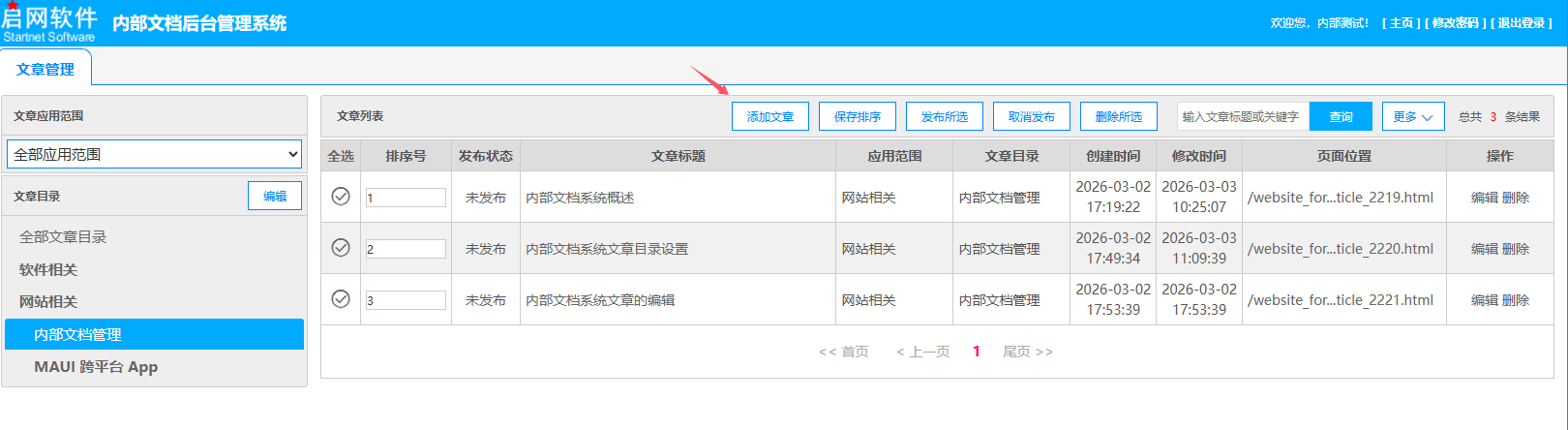The width and height of the screenshot is (1568, 430).
Task: Click the 排序号 column header
Action: pos(406,156)
